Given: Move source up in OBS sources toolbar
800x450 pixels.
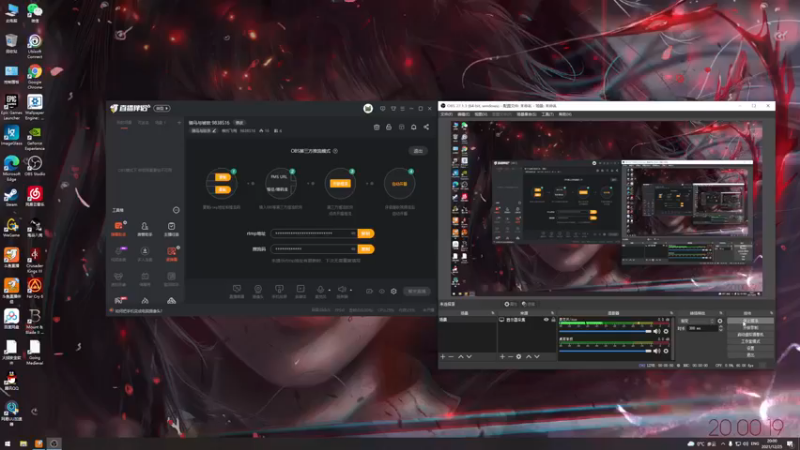Looking at the screenshot, I should point(529,357).
